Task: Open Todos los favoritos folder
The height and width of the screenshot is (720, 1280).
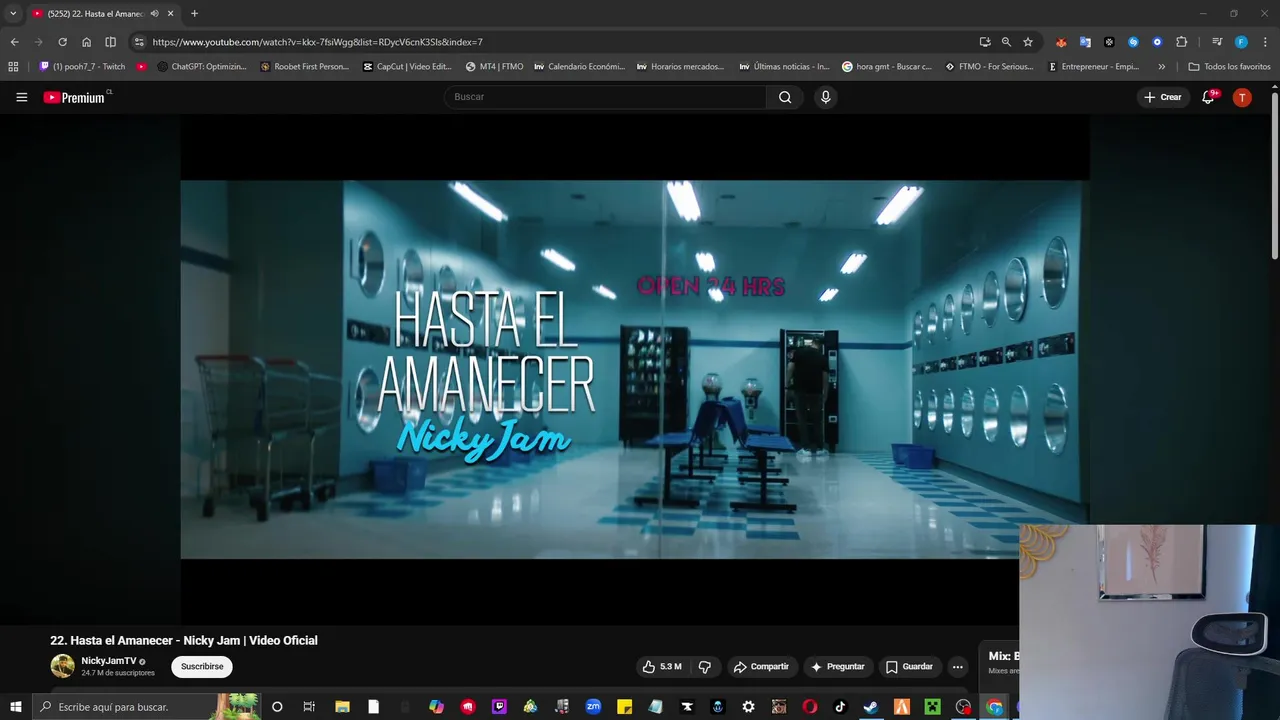Action: click(1229, 67)
